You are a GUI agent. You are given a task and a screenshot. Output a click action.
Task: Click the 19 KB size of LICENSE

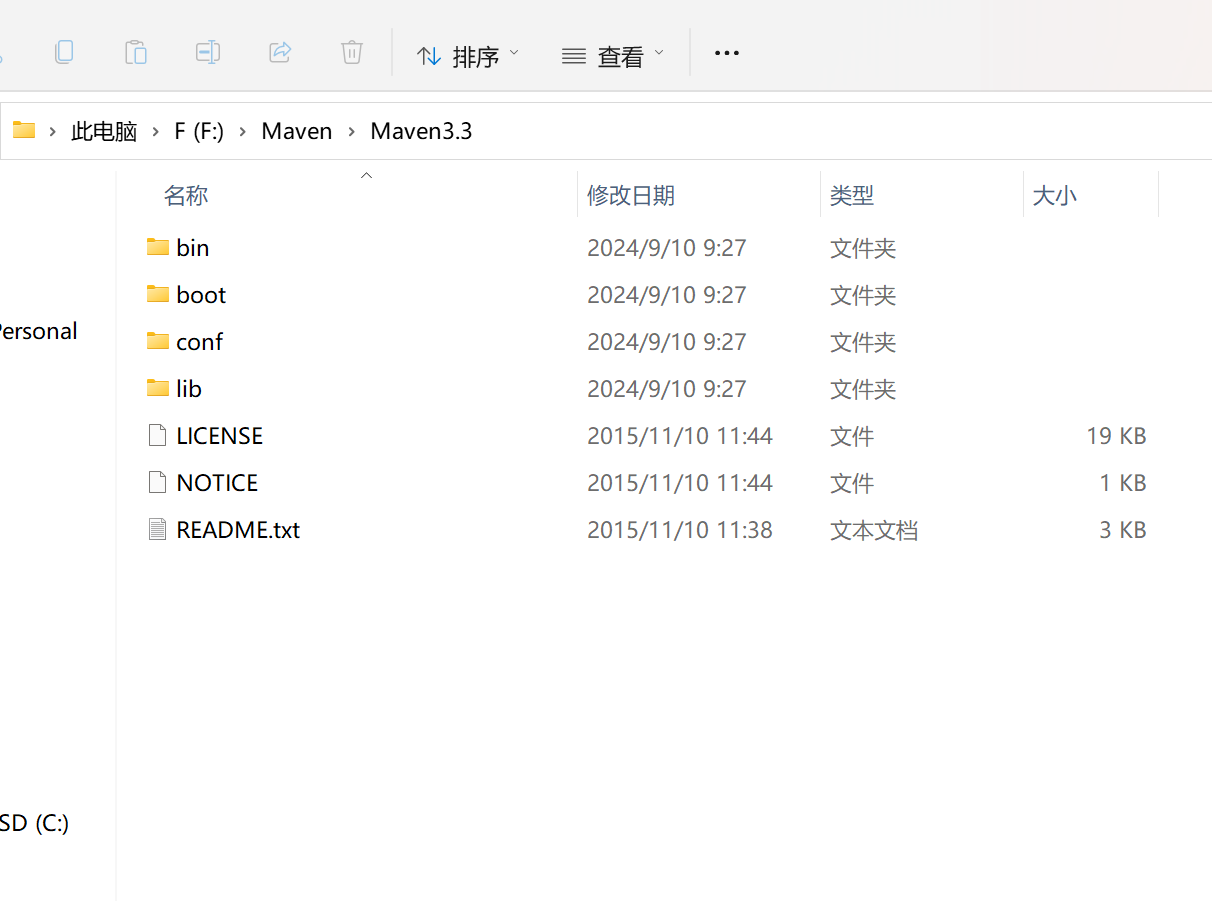tap(1116, 436)
